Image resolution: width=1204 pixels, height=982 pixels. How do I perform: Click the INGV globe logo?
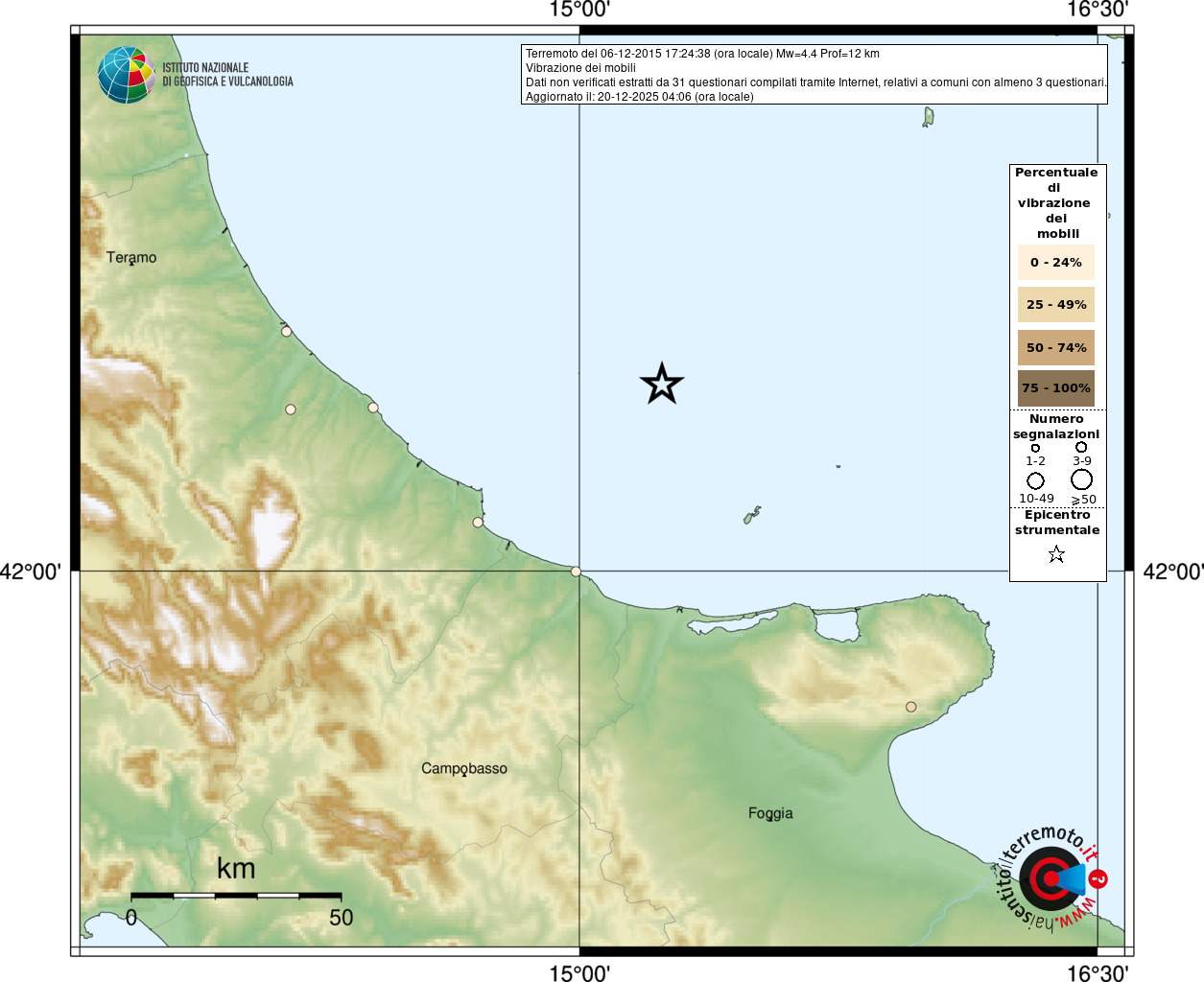pos(126,75)
